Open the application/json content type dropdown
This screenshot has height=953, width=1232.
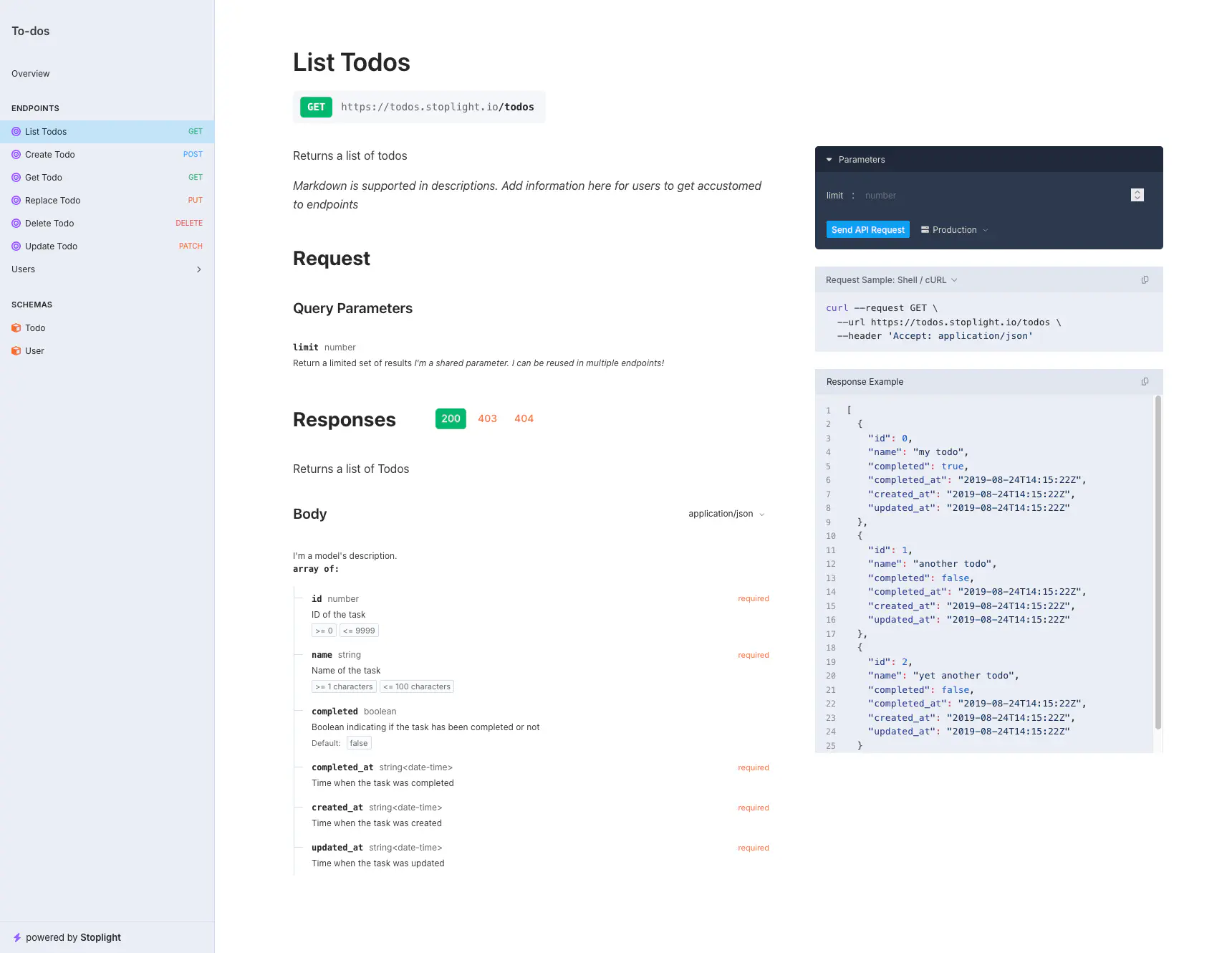coord(726,514)
